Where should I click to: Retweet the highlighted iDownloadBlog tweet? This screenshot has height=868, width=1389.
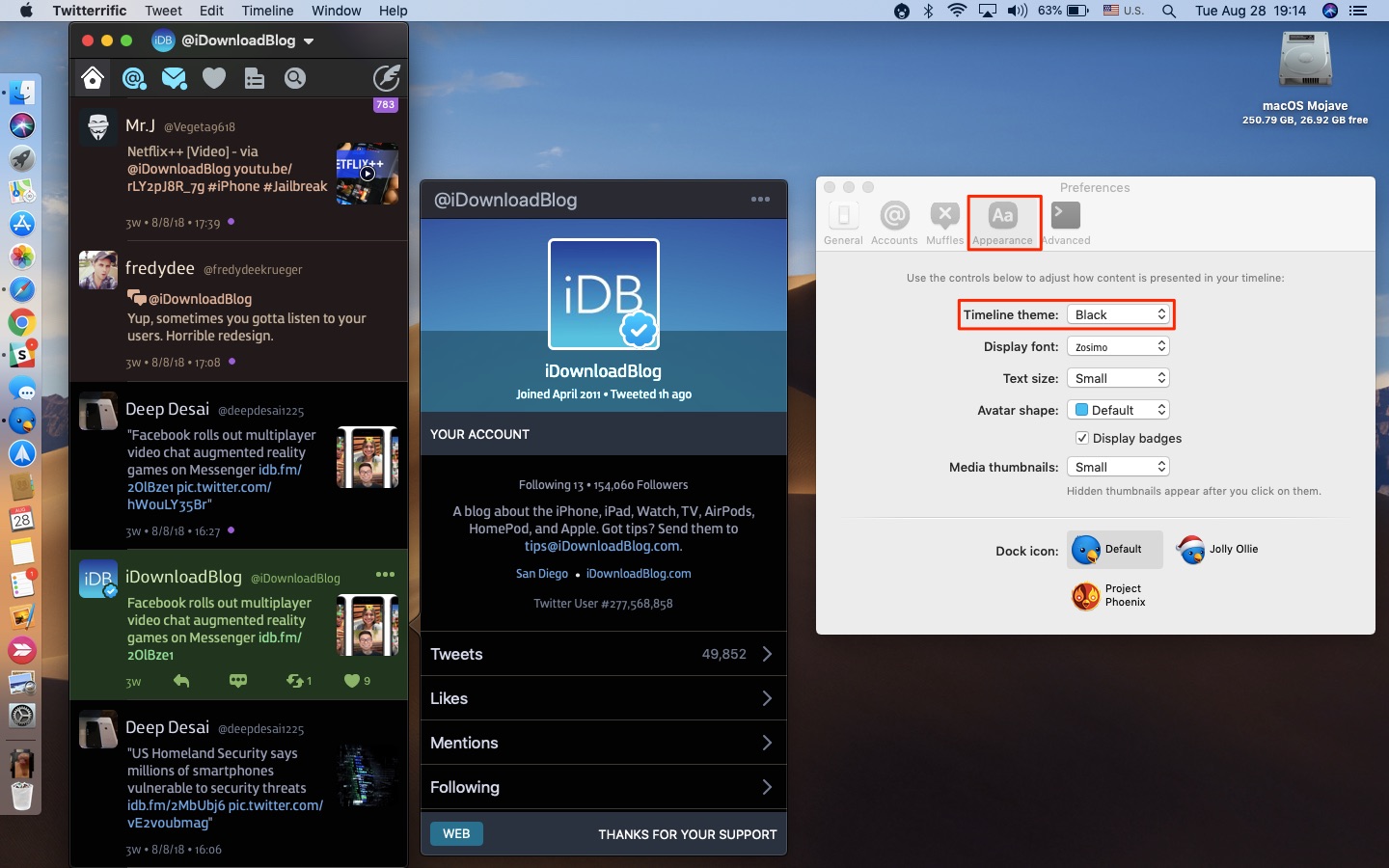[298, 681]
